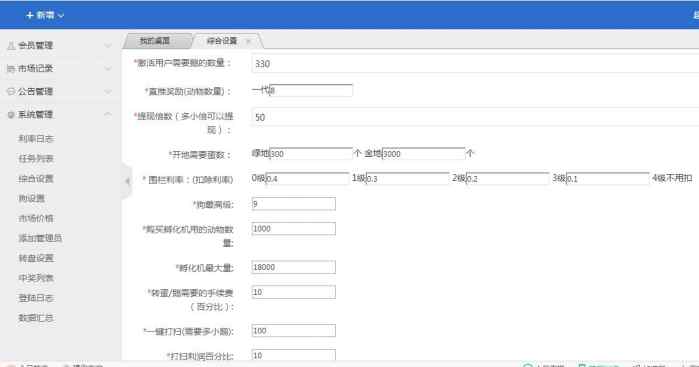Expand the 会员管理 menu chevron
The width and height of the screenshot is (699, 367).
108,45
